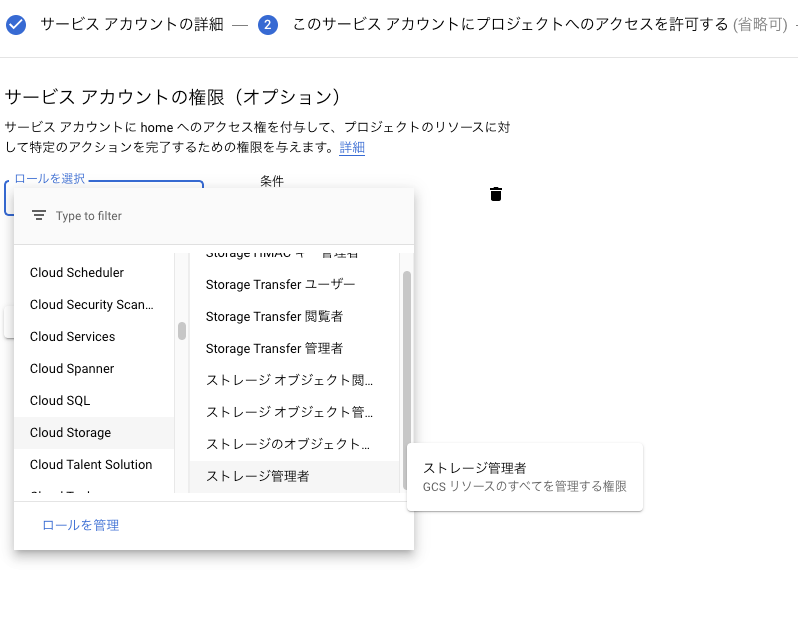Select Storage Transfer ユーザー role

280,285
